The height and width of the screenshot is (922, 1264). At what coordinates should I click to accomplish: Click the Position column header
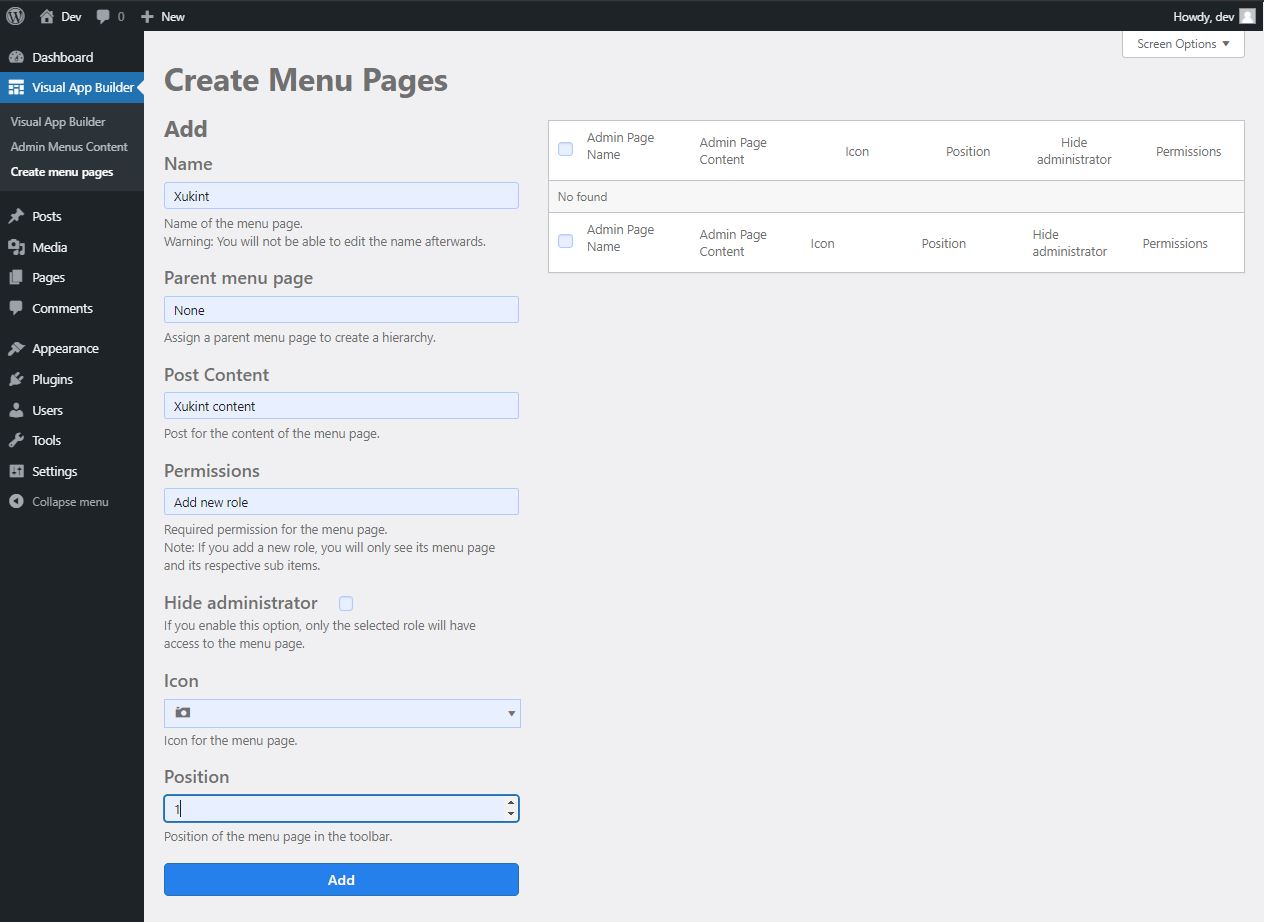[968, 151]
